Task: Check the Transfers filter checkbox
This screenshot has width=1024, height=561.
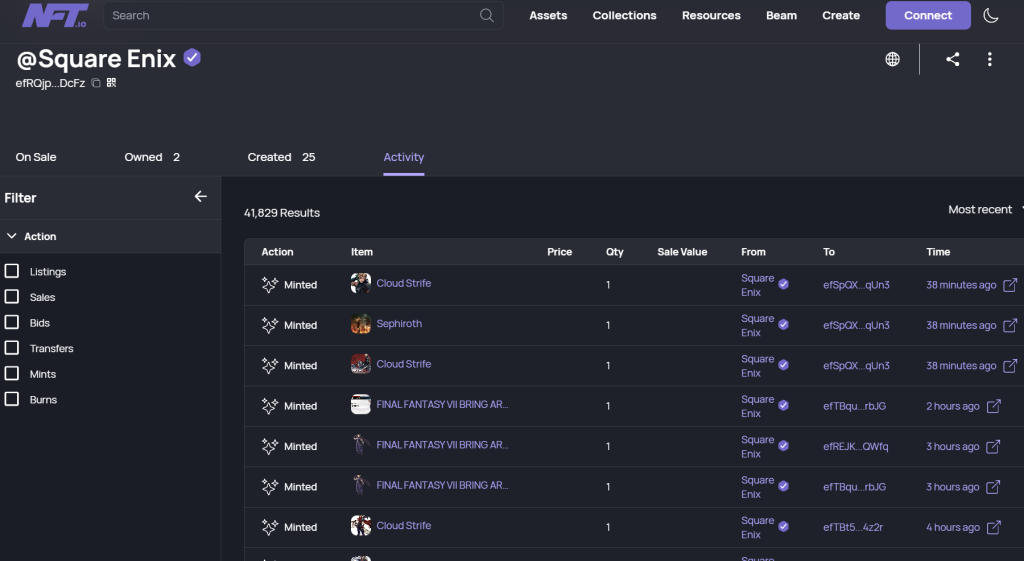Action: pyautogui.click(x=12, y=347)
